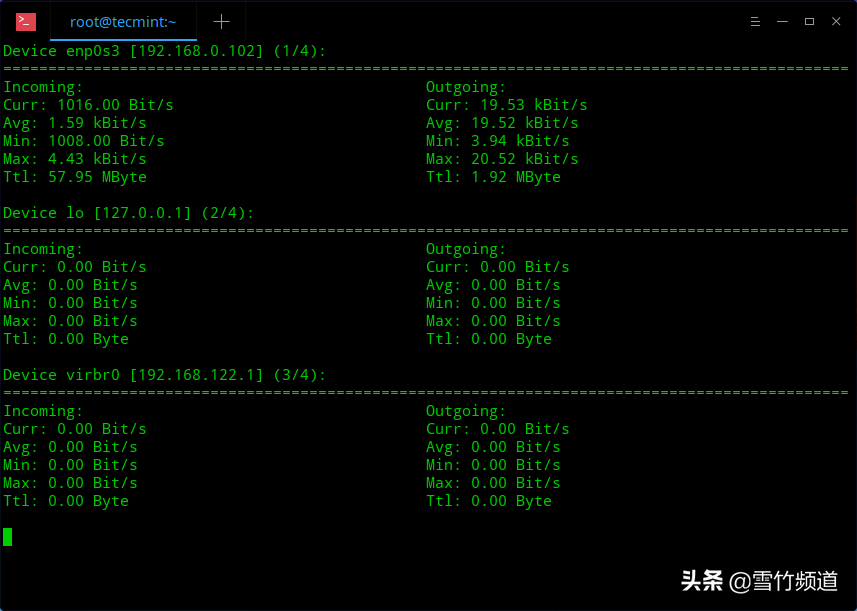Click enp0s3 incoming Ttl 57.95 MByte

click(x=75, y=177)
